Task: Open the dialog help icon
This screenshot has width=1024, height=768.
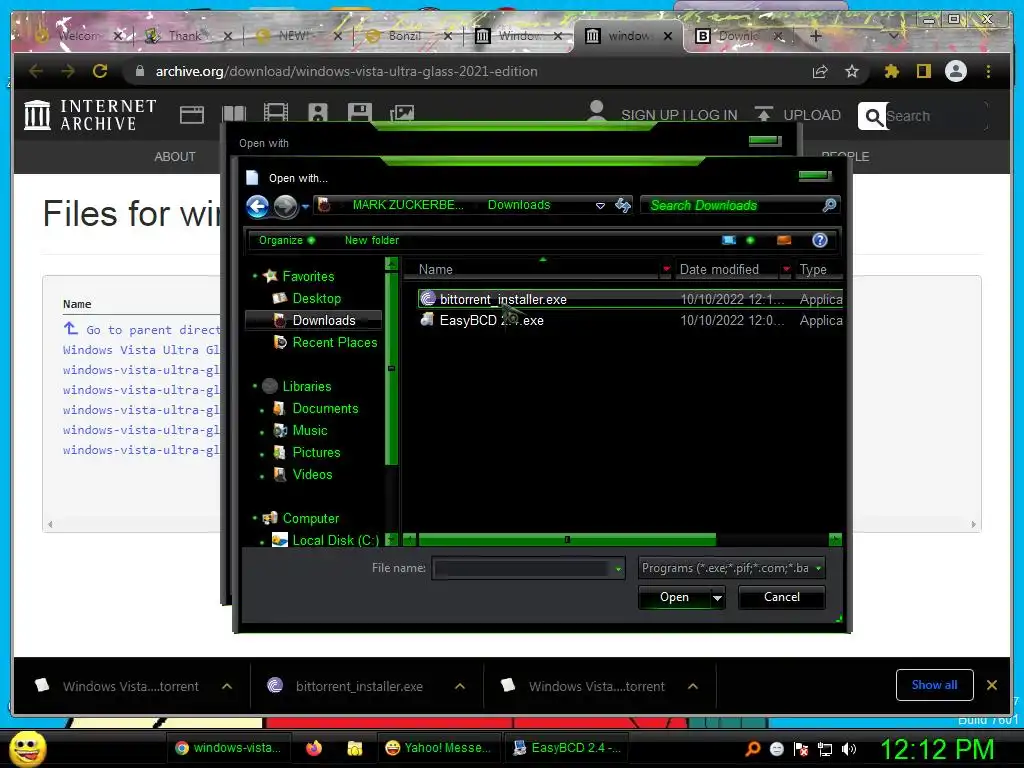Action: click(820, 240)
